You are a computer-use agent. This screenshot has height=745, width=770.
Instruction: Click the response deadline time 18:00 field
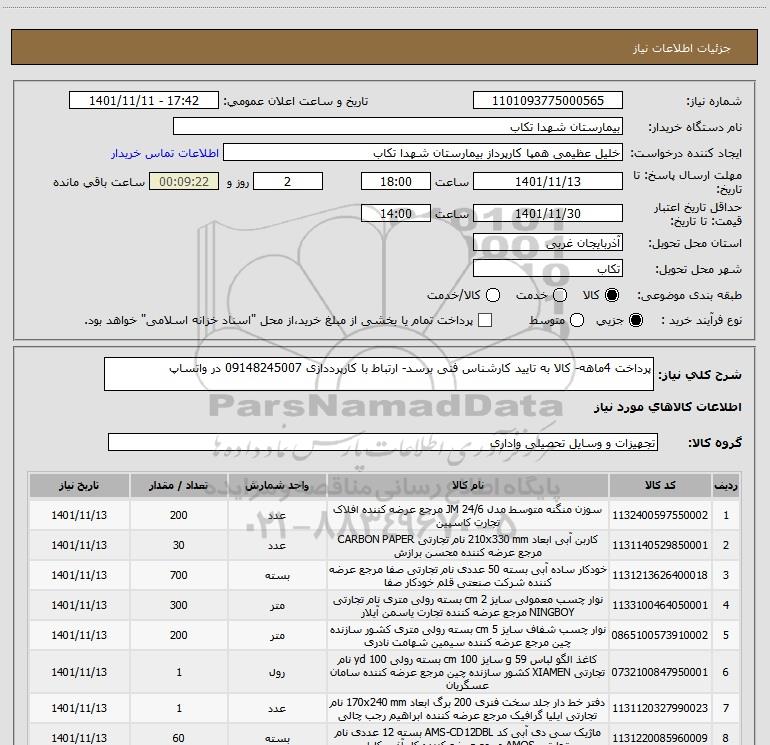coord(396,181)
